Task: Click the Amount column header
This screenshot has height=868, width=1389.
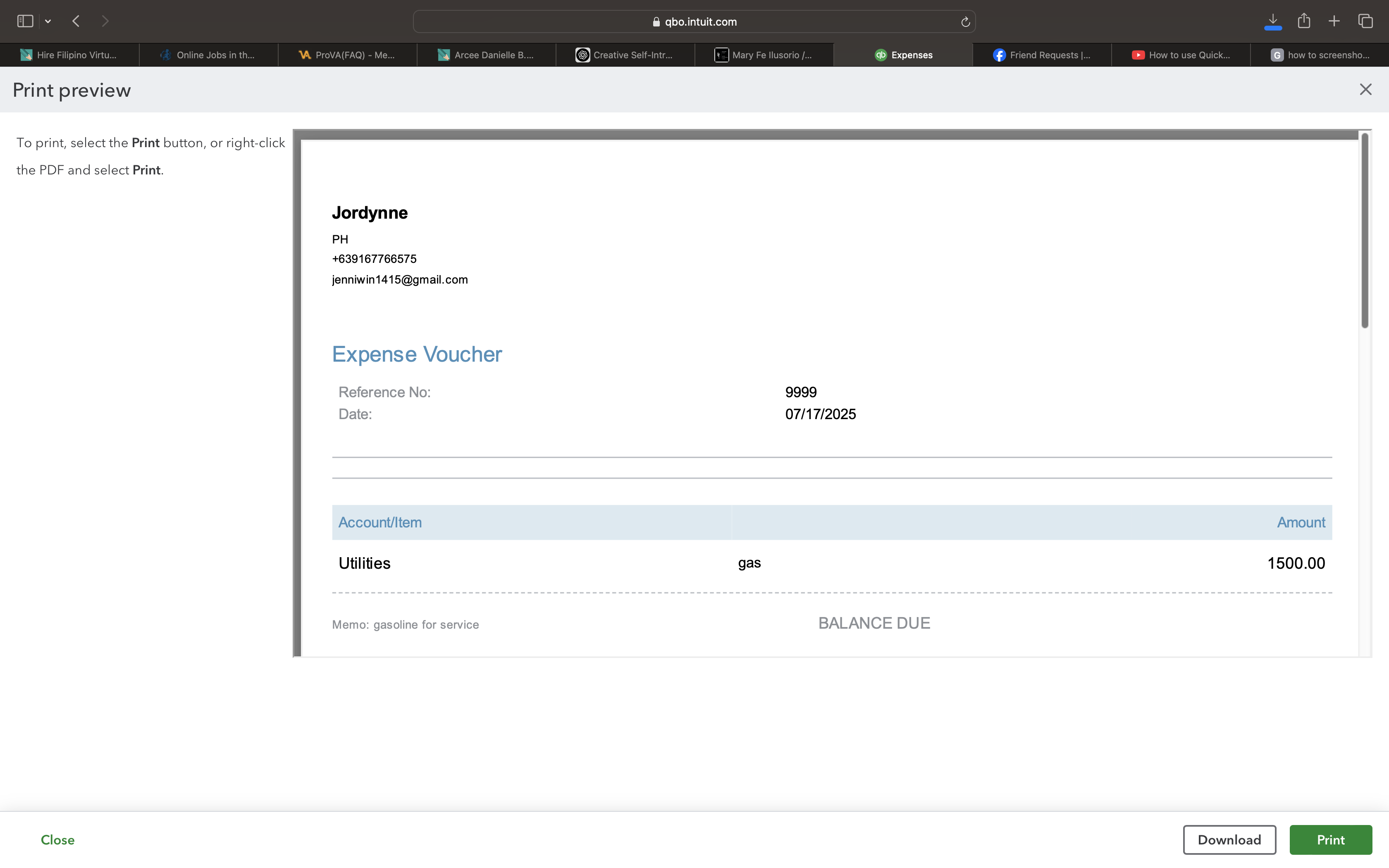Action: coord(1301,522)
